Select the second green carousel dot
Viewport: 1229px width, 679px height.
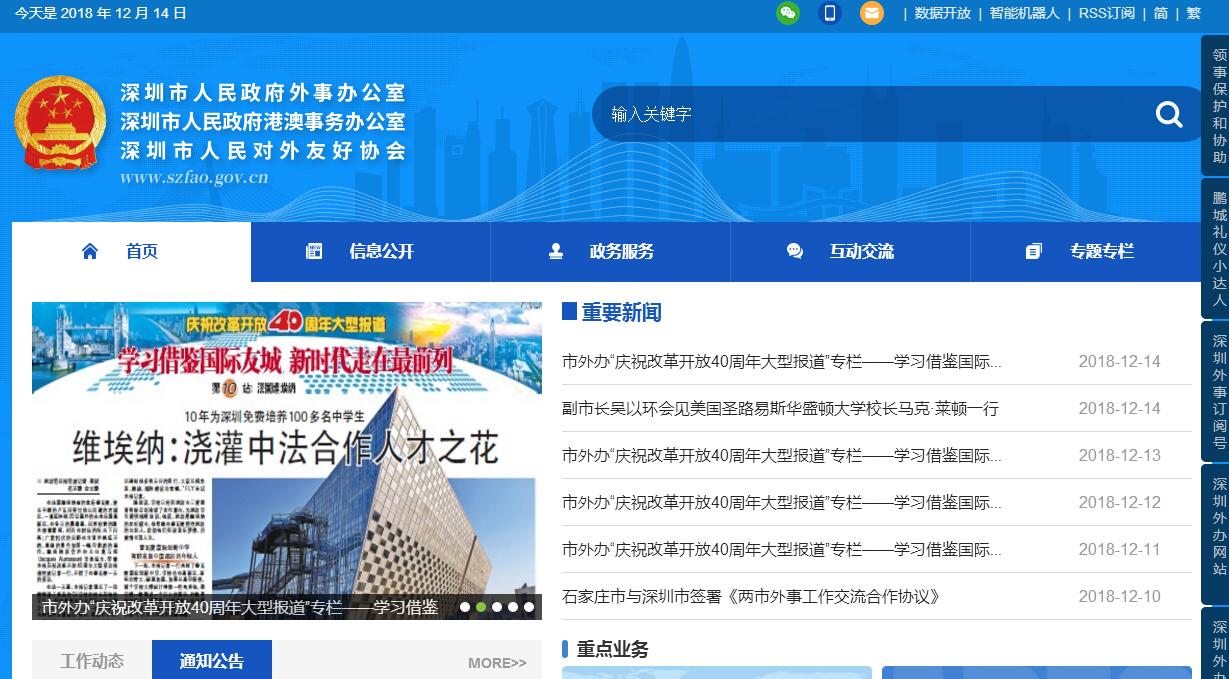click(x=481, y=607)
